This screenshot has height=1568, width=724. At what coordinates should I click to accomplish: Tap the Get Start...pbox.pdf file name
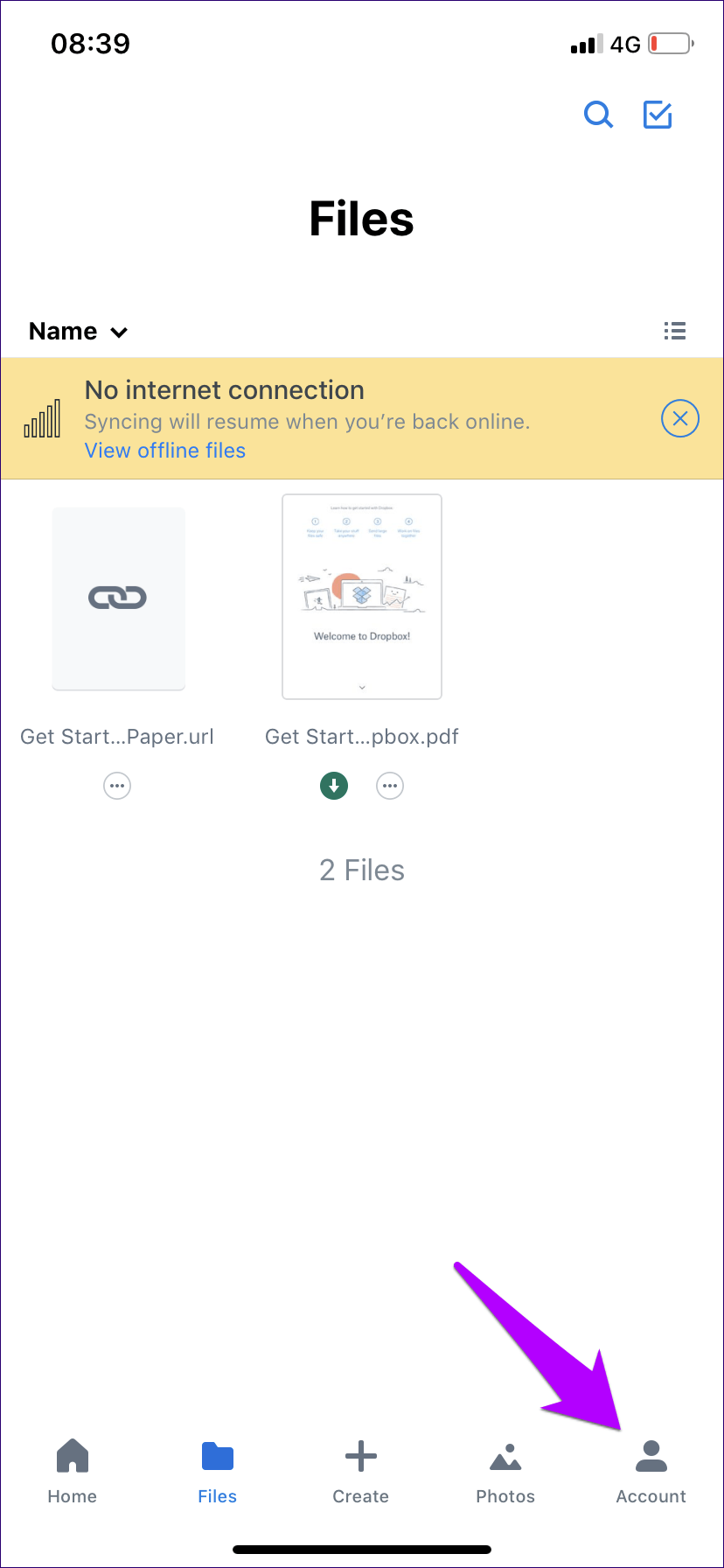pyautogui.click(x=362, y=737)
